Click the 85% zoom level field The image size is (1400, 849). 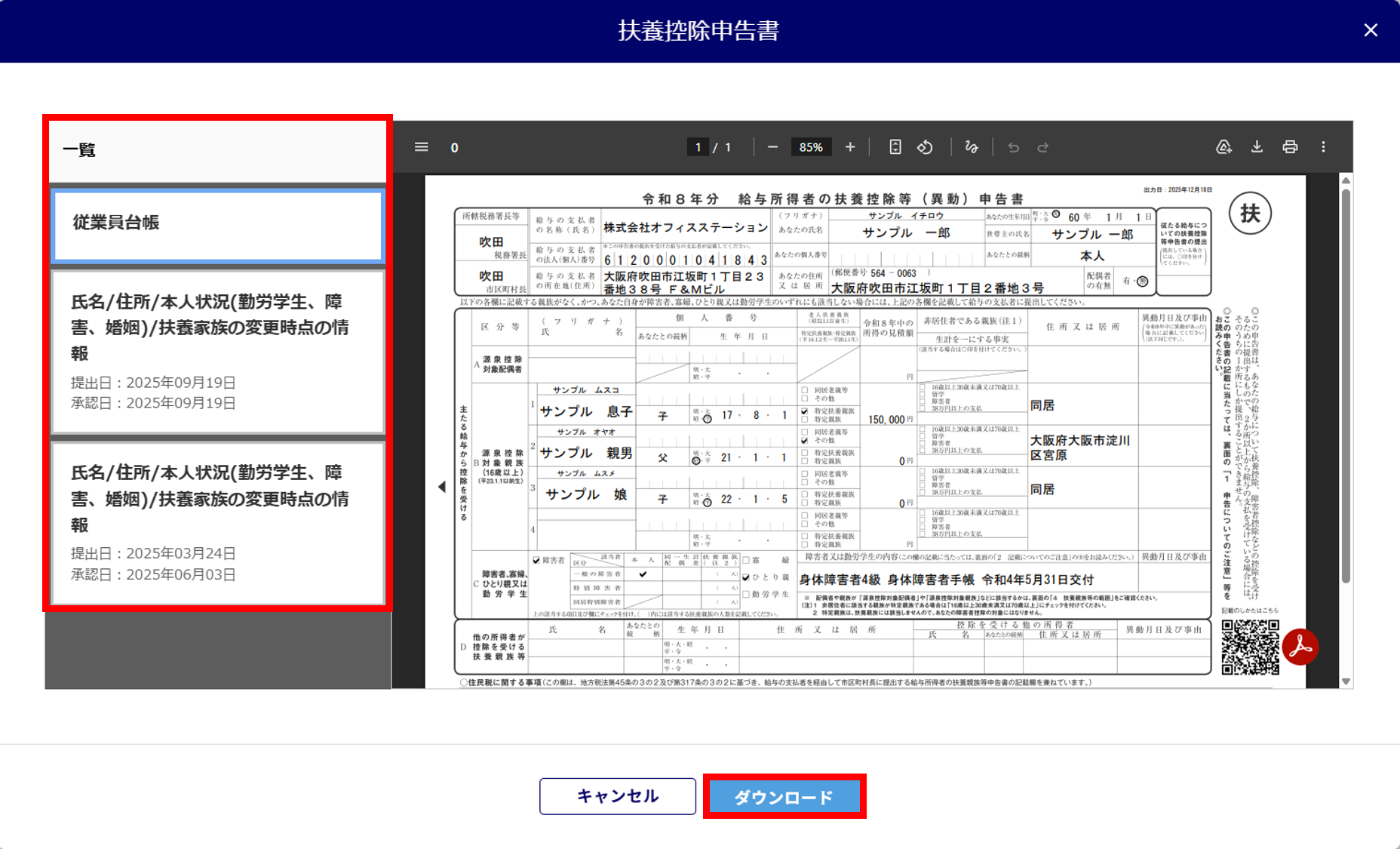coord(810,147)
